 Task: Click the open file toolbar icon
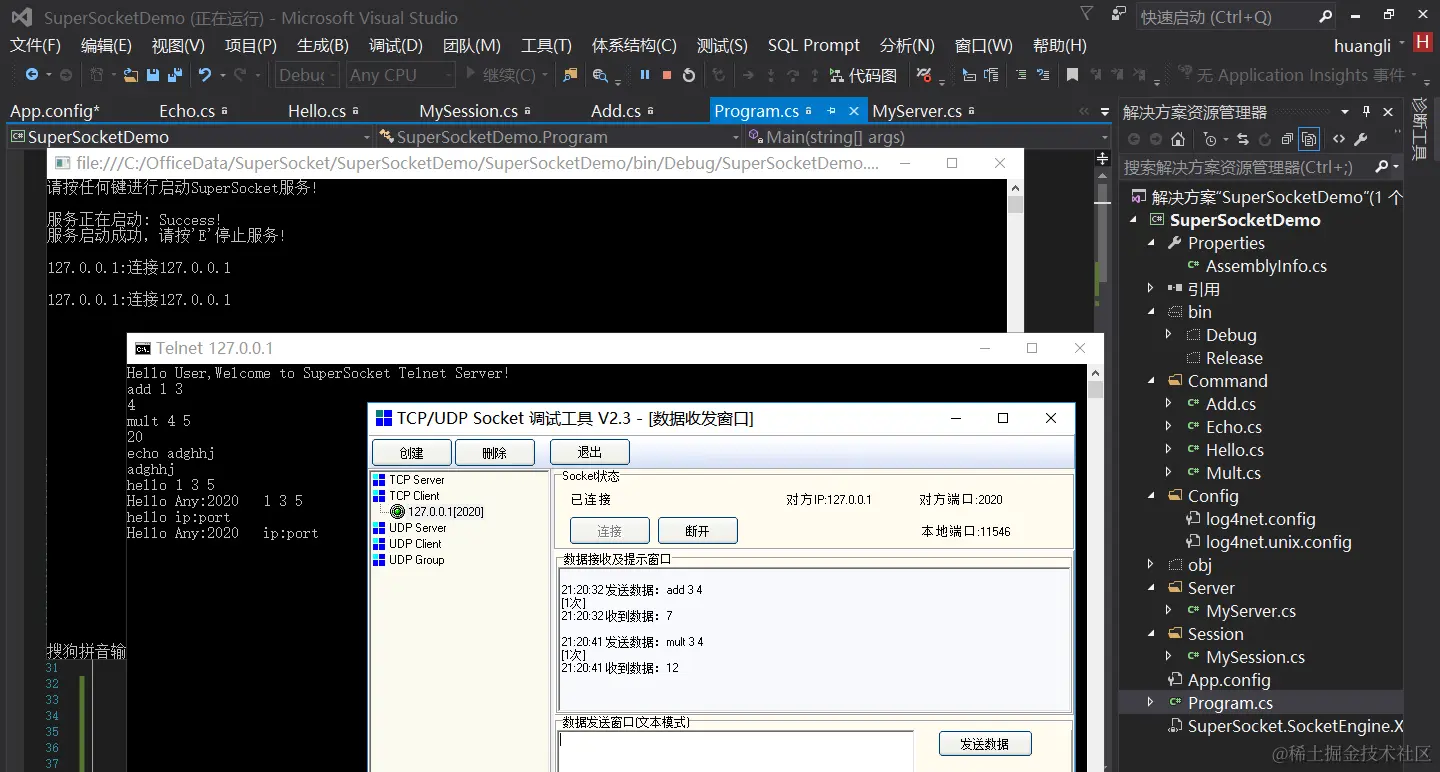tap(130, 75)
